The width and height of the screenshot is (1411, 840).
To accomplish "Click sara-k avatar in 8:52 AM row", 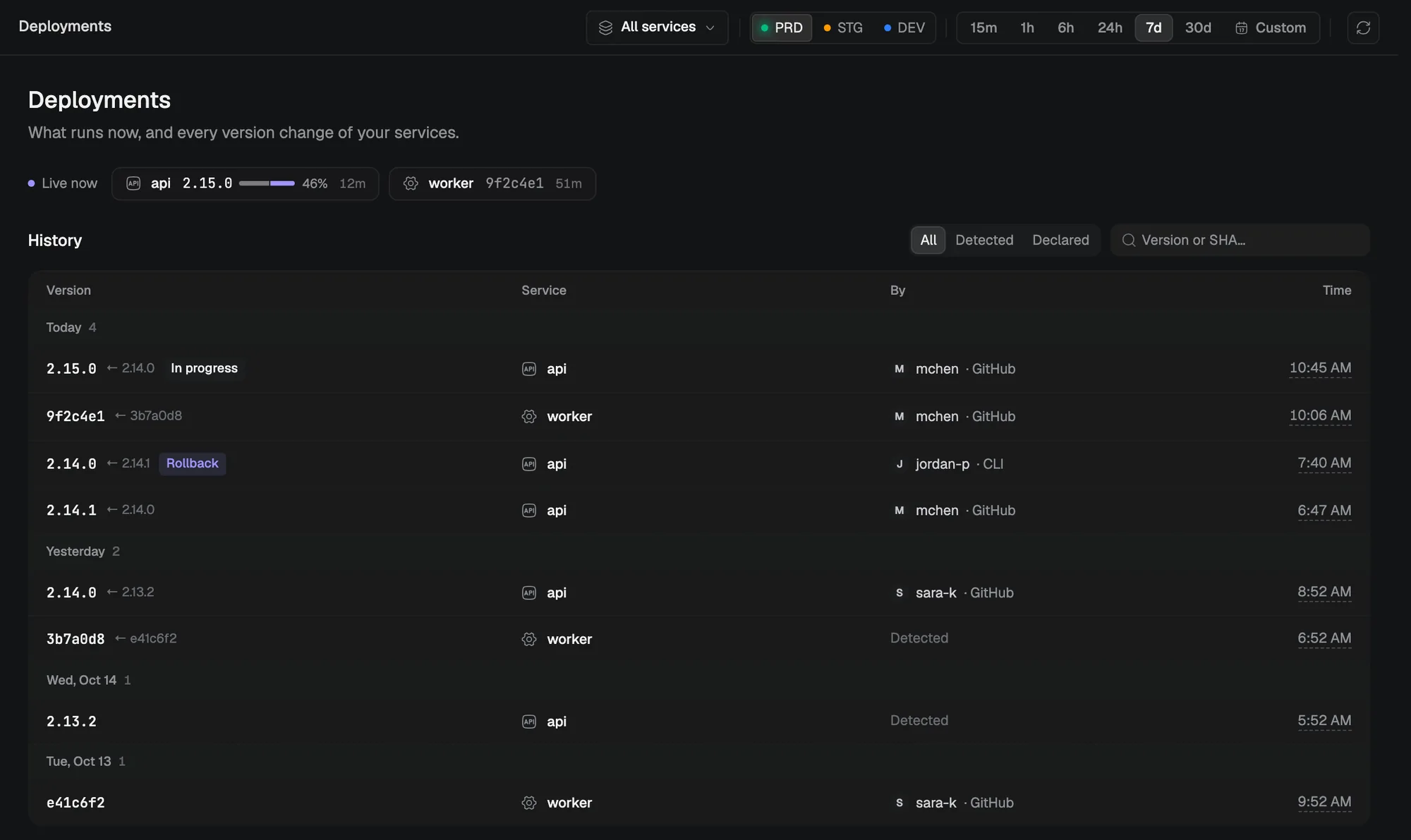I will 899,593.
